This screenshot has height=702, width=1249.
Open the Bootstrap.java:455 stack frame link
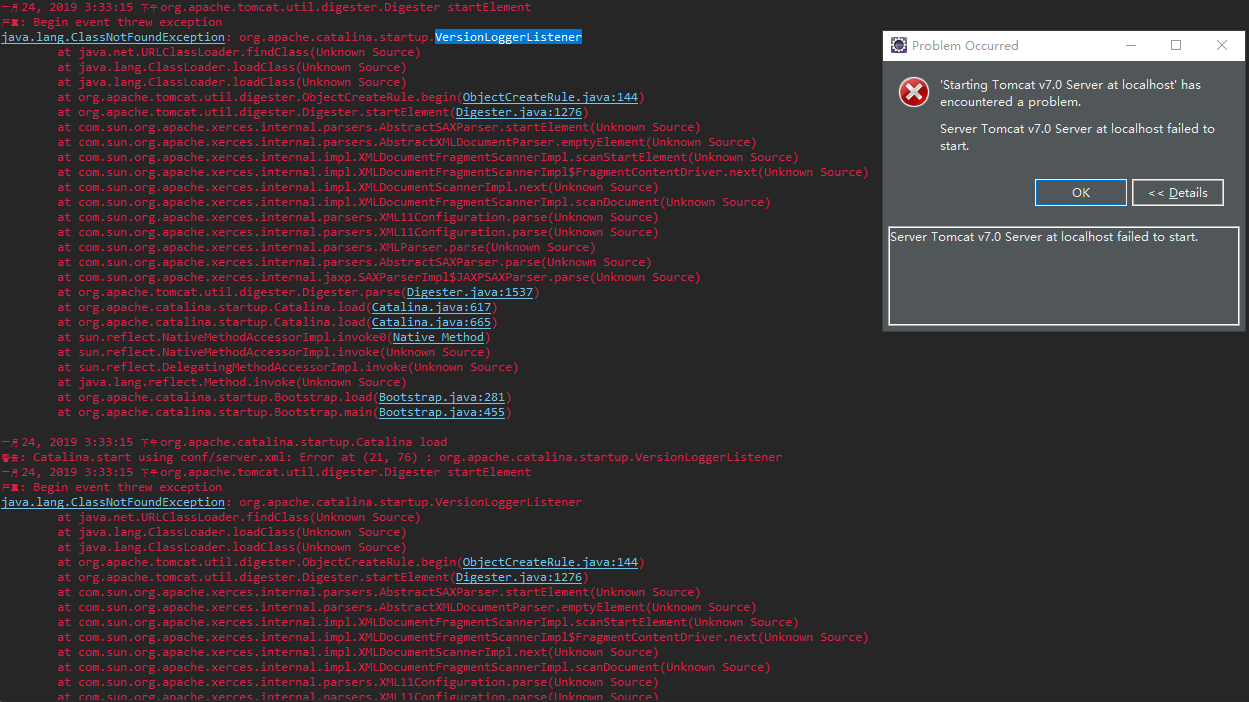click(442, 412)
